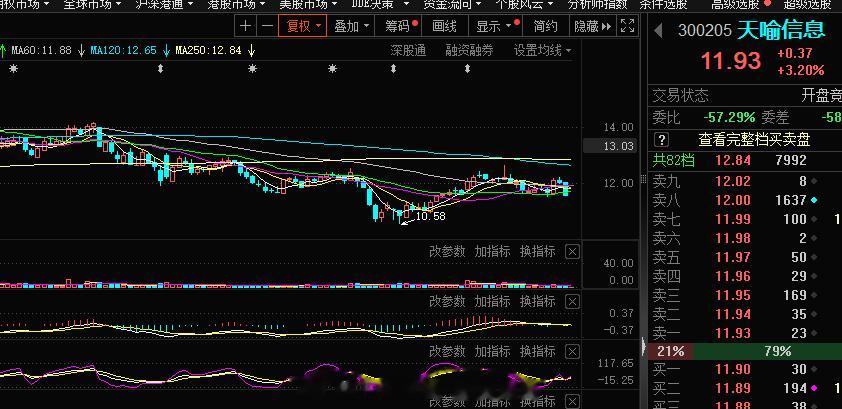Click event marker below the MA120 arrow

point(160,69)
